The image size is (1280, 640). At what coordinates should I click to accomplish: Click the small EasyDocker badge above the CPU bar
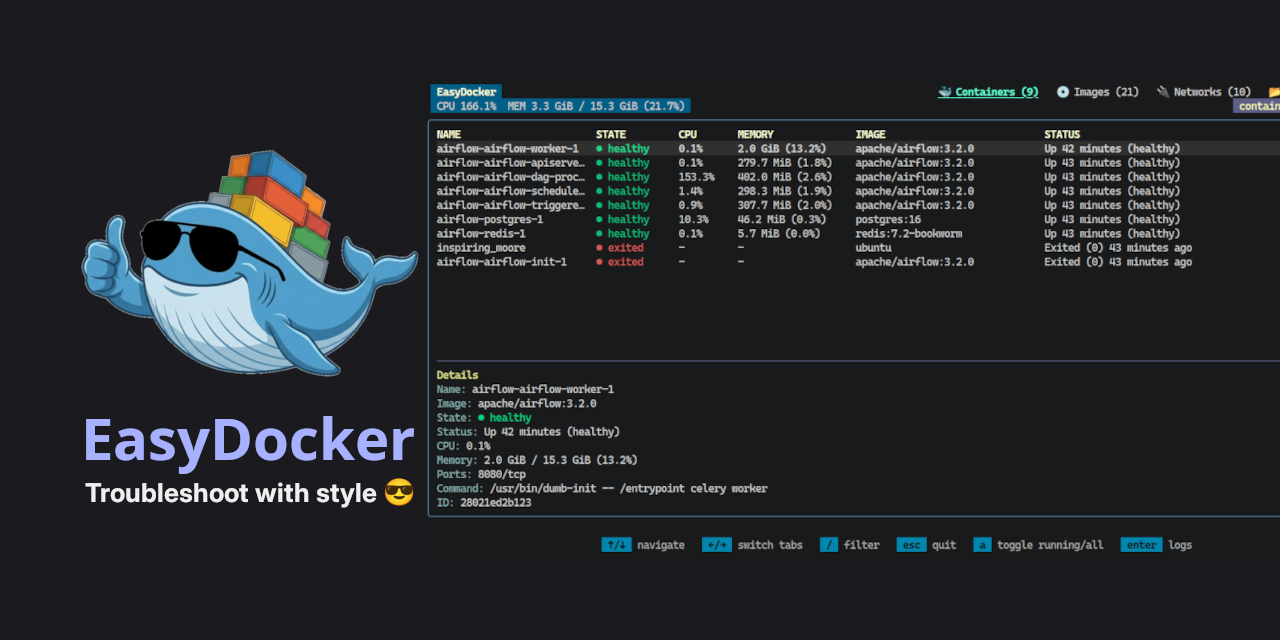tap(466, 92)
